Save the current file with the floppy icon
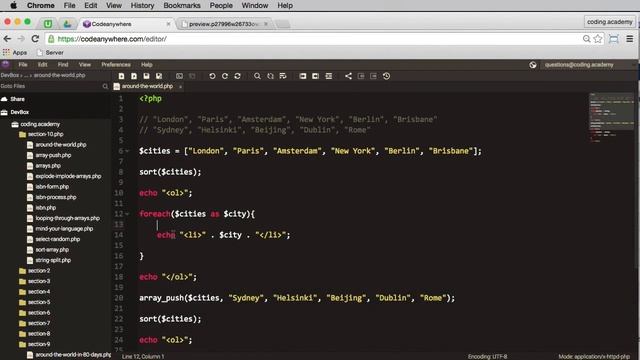Viewport: 640px width, 360px height. [146, 76]
